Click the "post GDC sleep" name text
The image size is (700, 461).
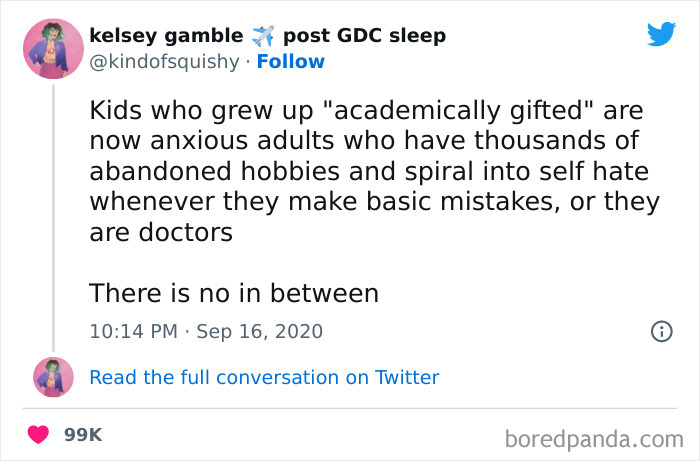pyautogui.click(x=364, y=36)
